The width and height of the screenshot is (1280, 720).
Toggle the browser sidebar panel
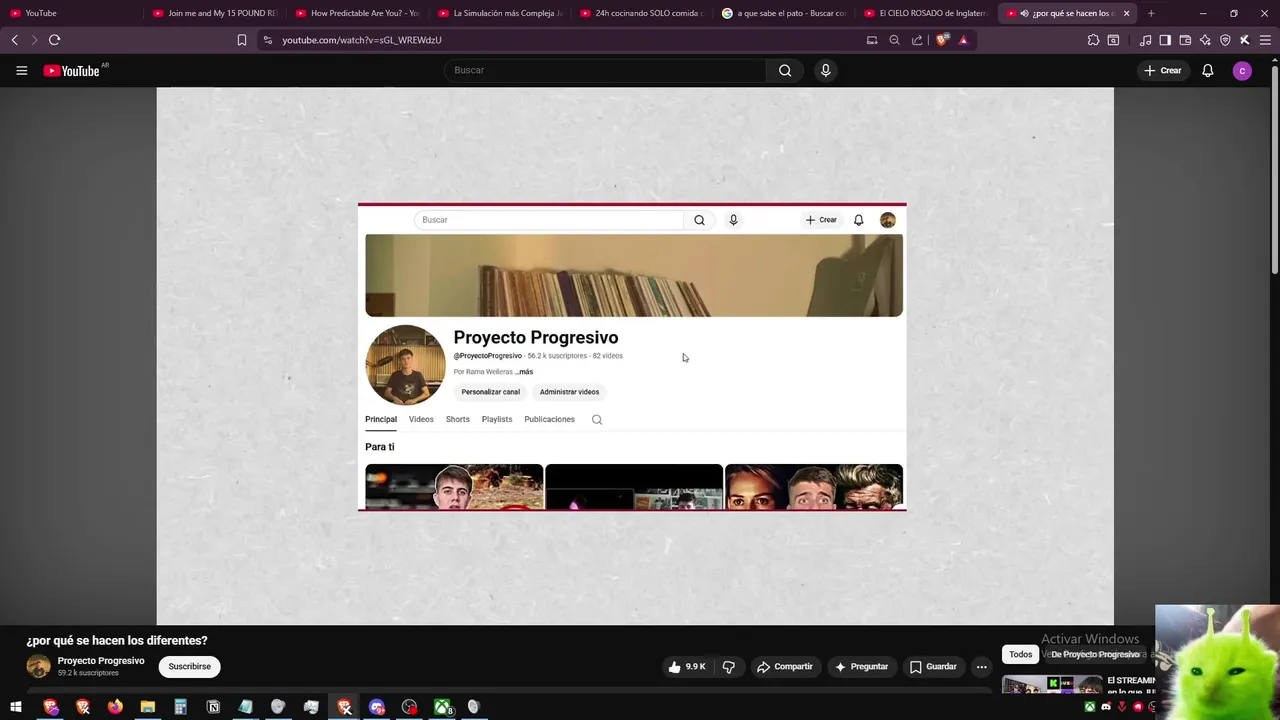point(1165,40)
